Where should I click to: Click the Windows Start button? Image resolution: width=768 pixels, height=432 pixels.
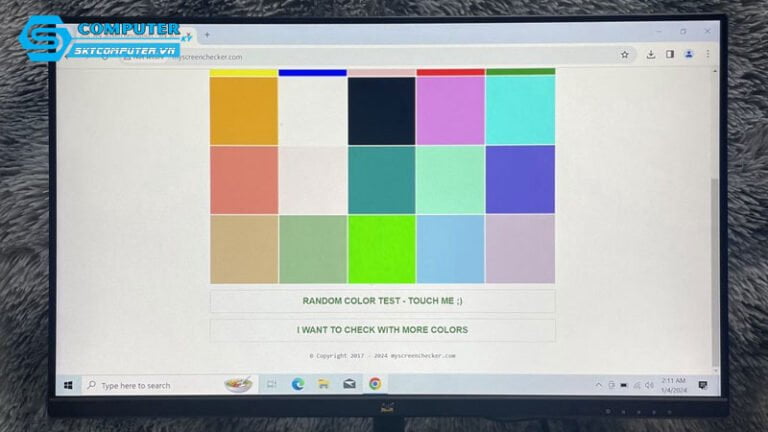pyautogui.click(x=68, y=385)
